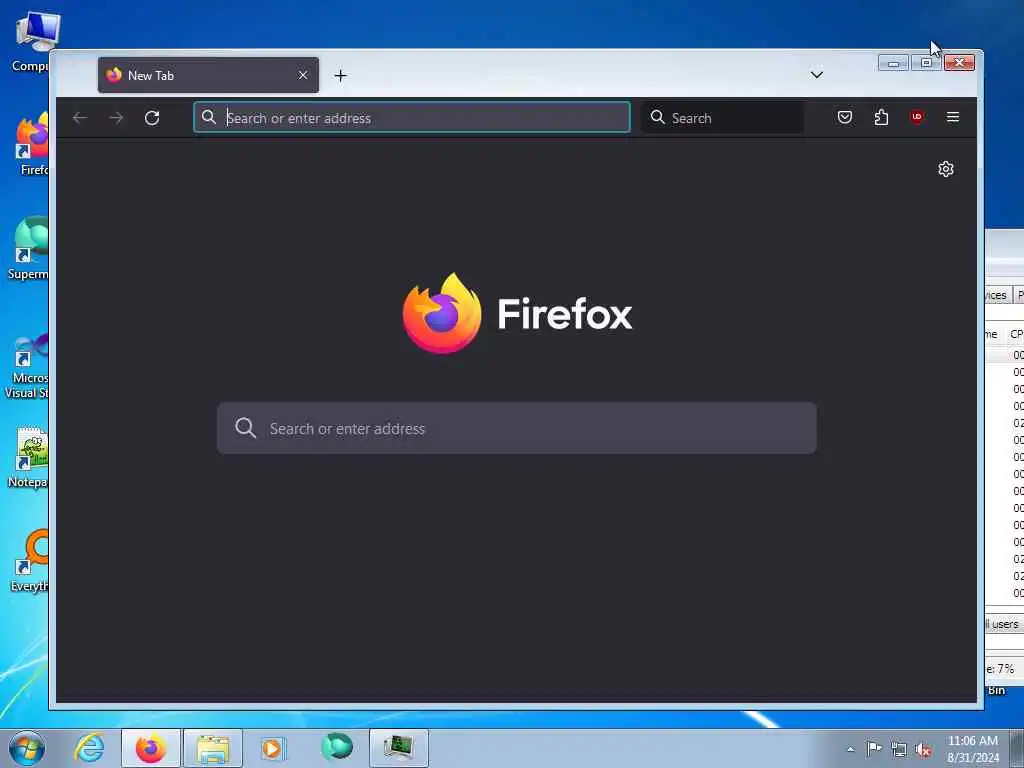Open the Extensions puzzle icon
1024x768 pixels.
[881, 118]
